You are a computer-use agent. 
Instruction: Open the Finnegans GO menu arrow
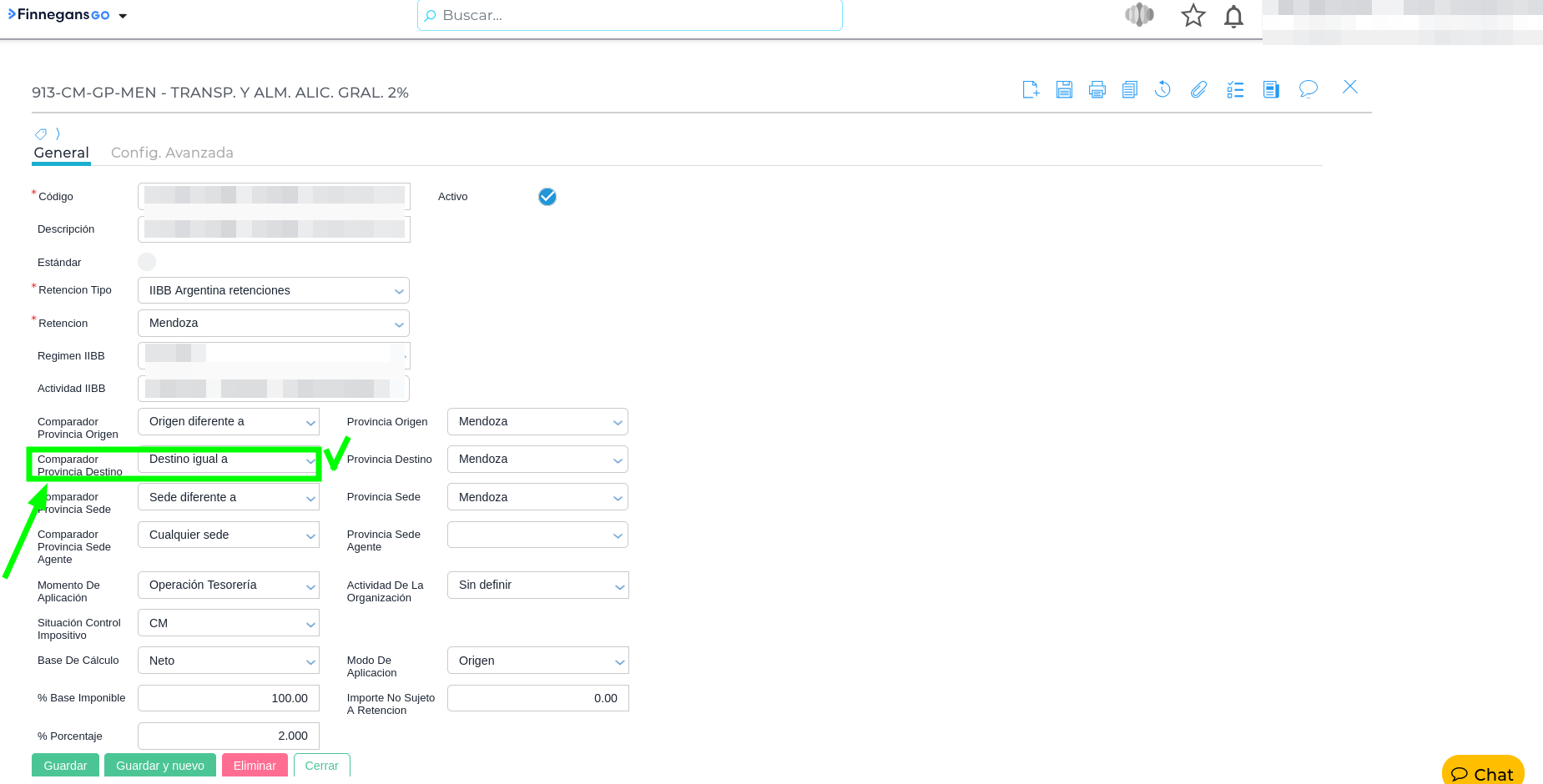tap(123, 16)
